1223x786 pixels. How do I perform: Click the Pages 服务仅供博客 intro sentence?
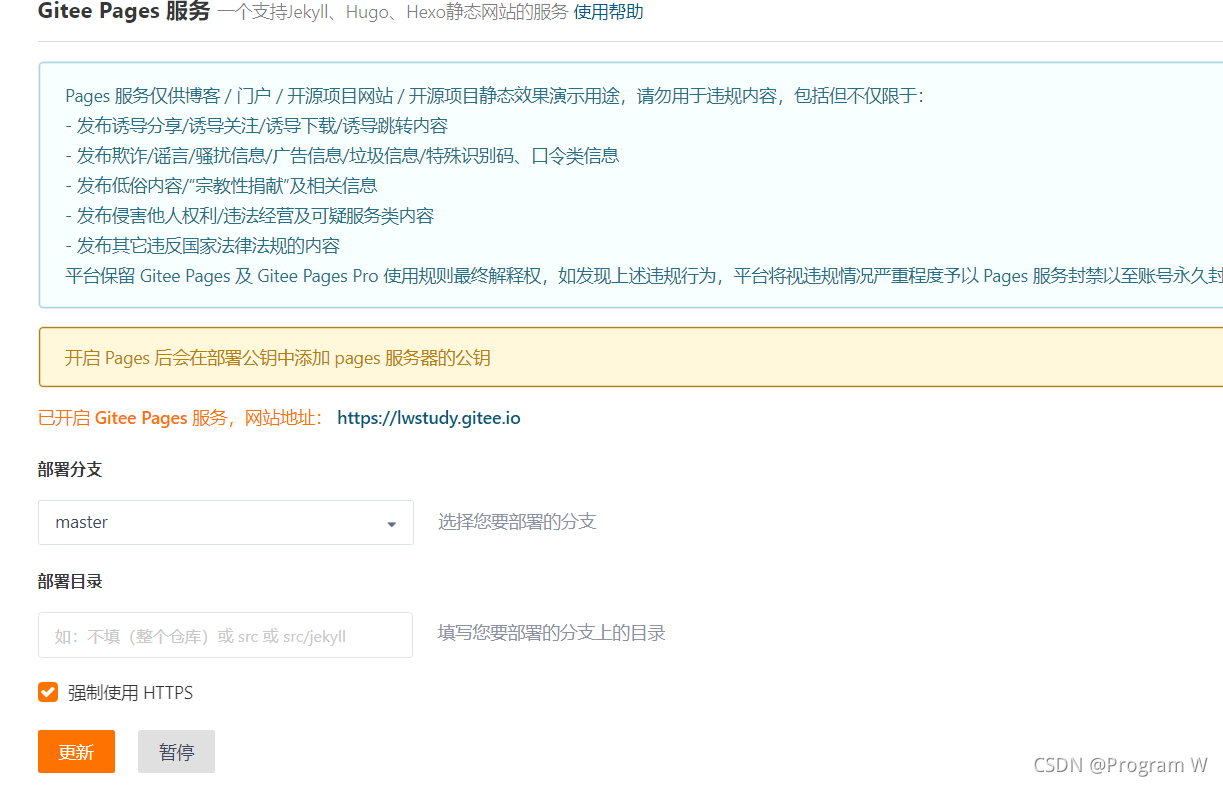coord(495,96)
